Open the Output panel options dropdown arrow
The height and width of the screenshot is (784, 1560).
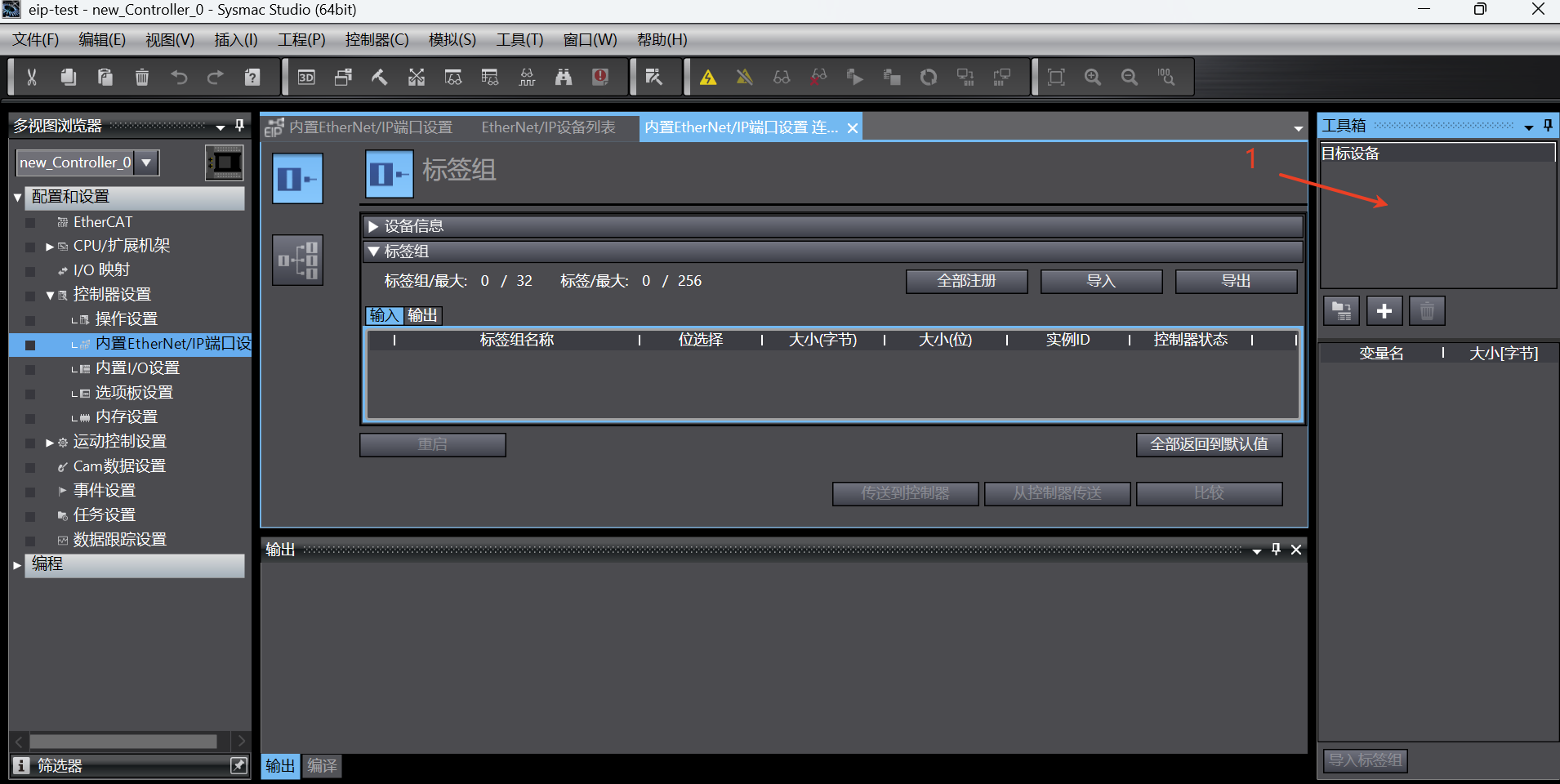click(1256, 550)
